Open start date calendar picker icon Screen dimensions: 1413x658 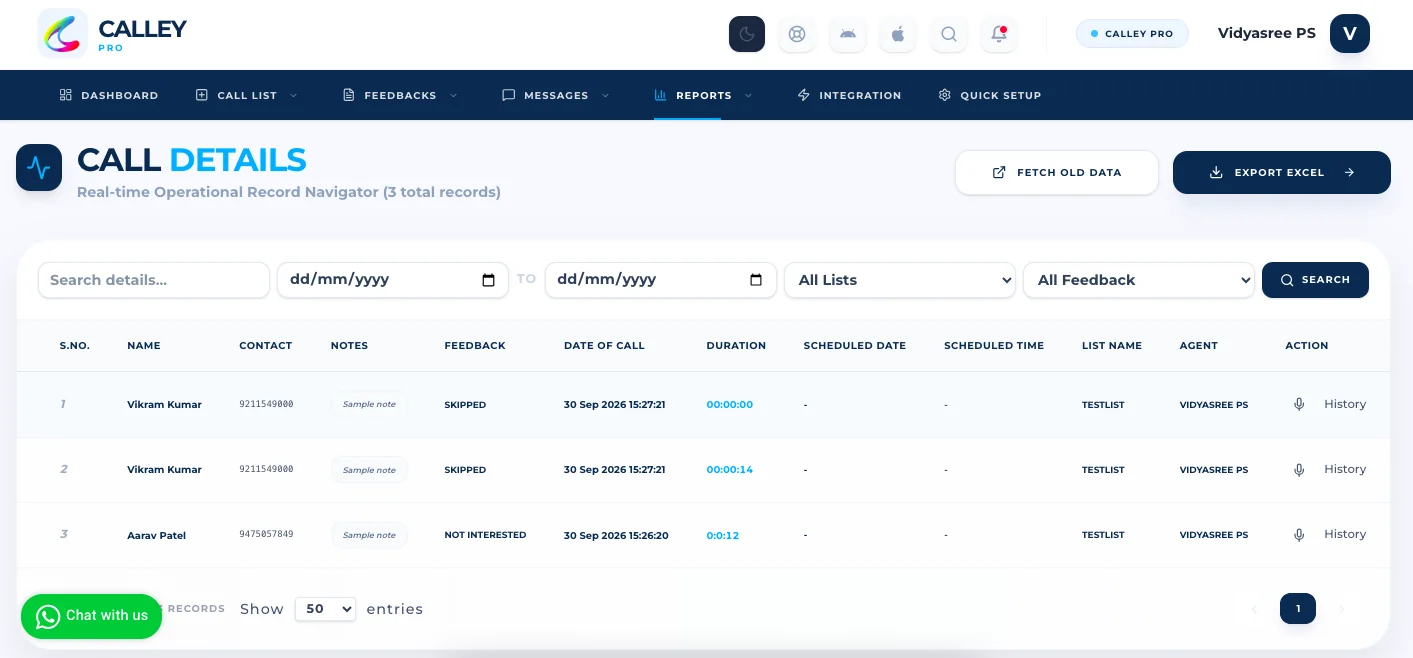(489, 280)
